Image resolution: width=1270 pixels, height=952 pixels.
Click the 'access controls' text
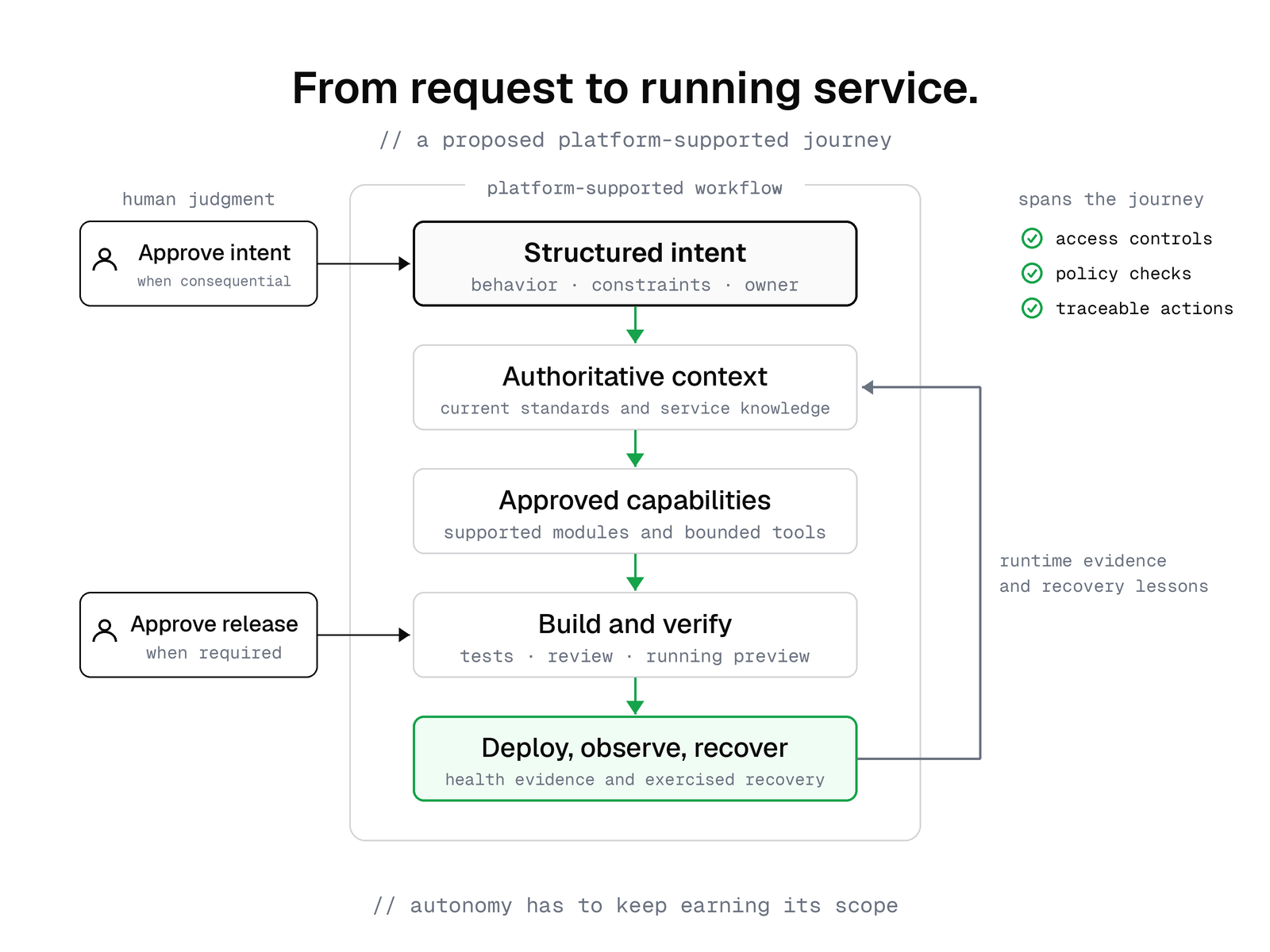click(x=1133, y=239)
